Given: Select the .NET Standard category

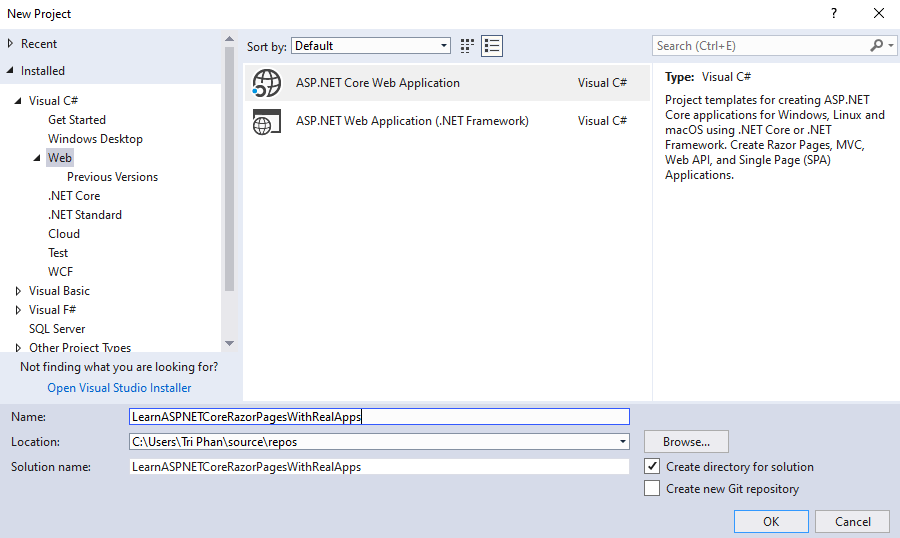Looking at the screenshot, I should [85, 214].
